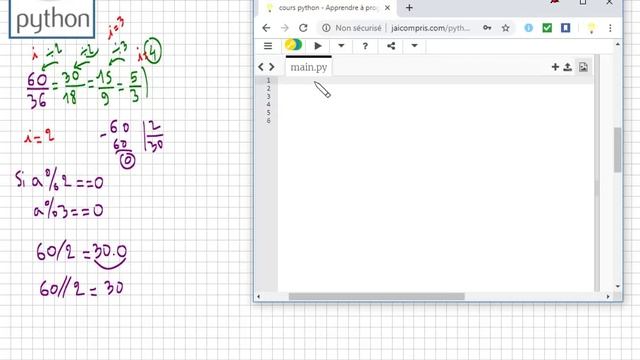Viewport: 640px width, 360px height.
Task: Go back with the browser back arrow
Action: [x=266, y=28]
